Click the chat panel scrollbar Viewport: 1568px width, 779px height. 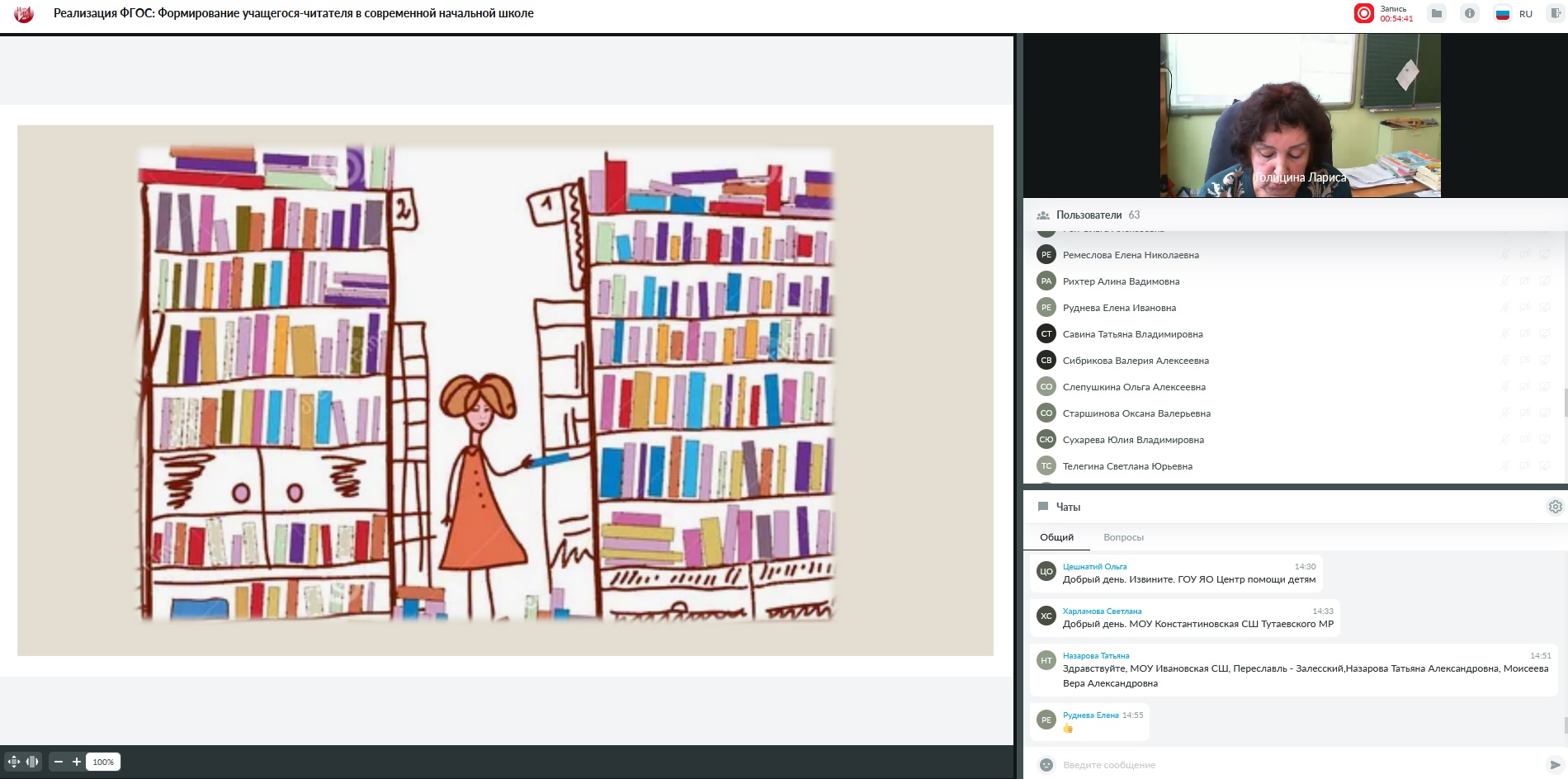(1565, 725)
